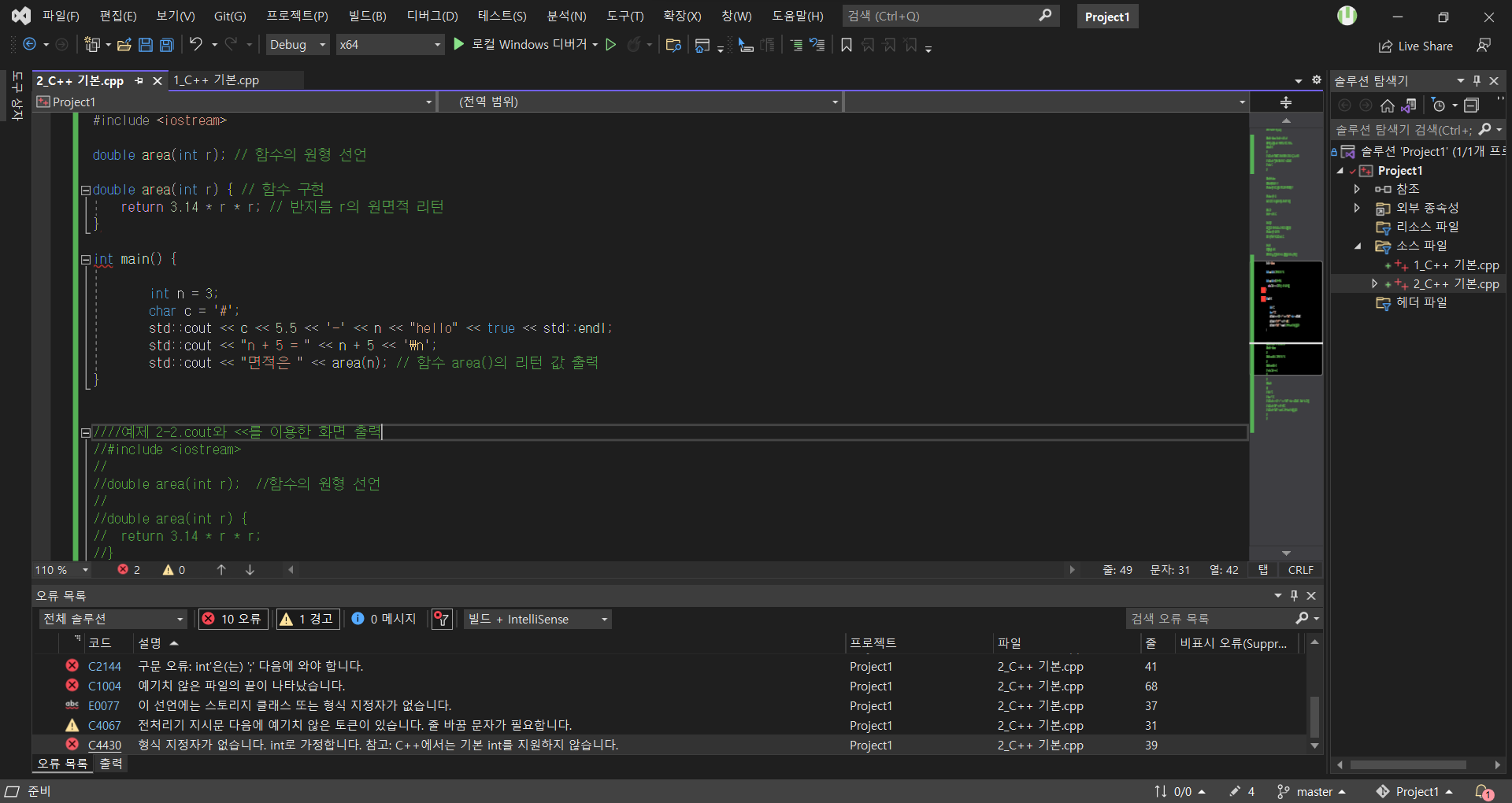The width and height of the screenshot is (1512, 803).
Task: Toggle the 0 messages filter
Action: (384, 619)
